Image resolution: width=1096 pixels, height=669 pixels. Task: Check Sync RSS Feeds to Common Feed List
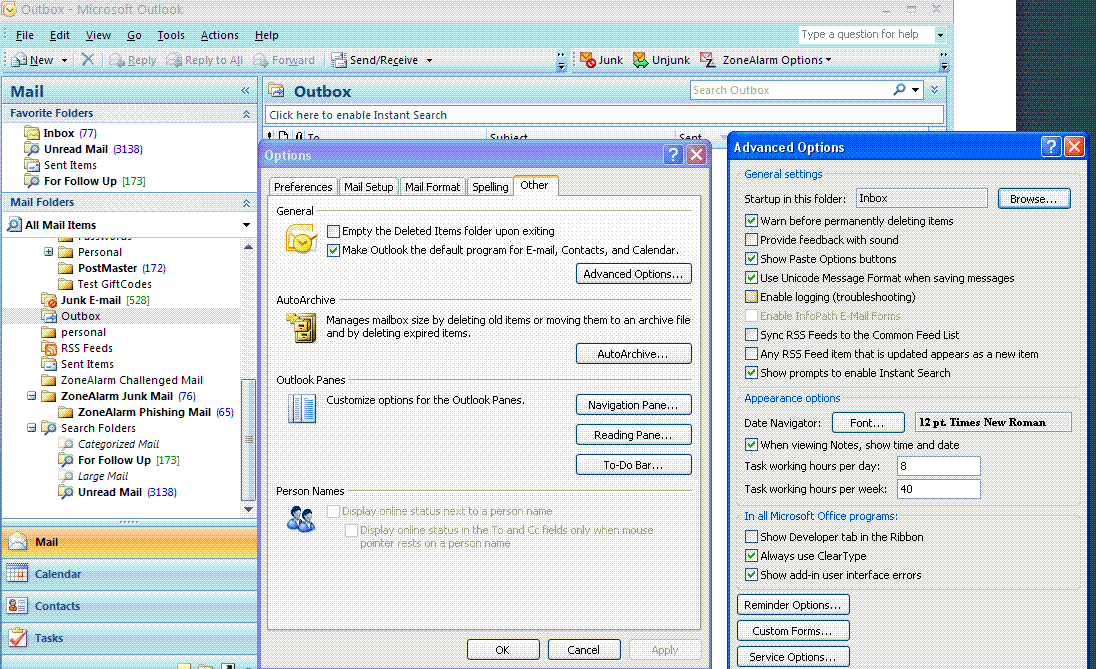751,335
